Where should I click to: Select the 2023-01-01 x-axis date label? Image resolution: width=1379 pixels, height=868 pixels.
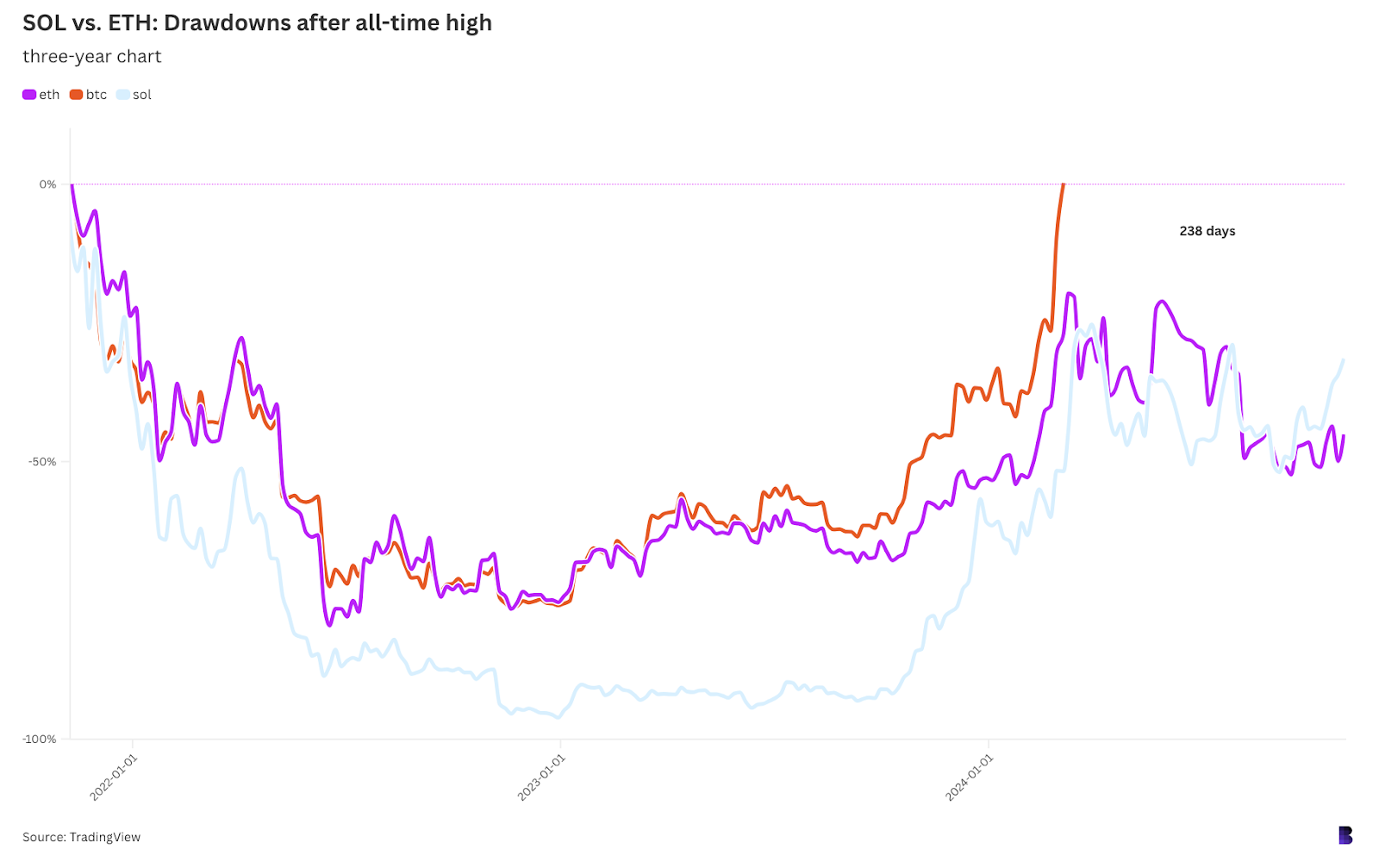click(x=540, y=777)
